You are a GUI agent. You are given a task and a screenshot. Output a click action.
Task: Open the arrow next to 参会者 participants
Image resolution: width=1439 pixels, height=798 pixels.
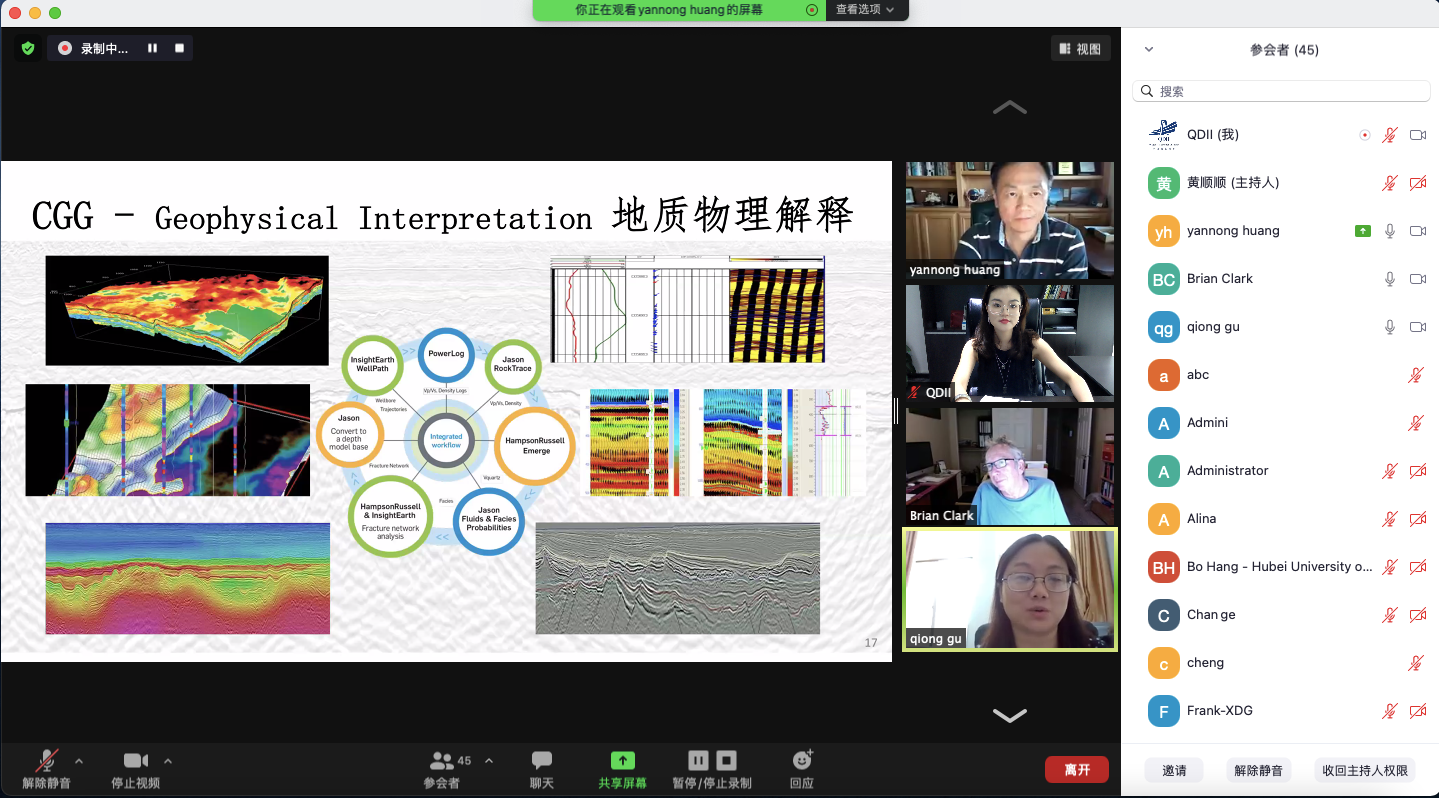(489, 761)
